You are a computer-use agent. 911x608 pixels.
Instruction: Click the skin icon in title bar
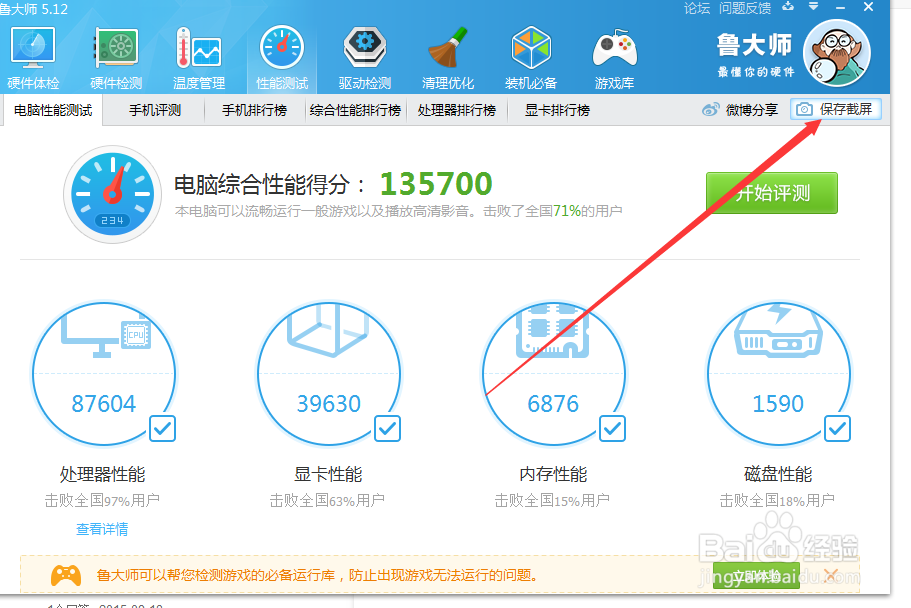[x=788, y=7]
